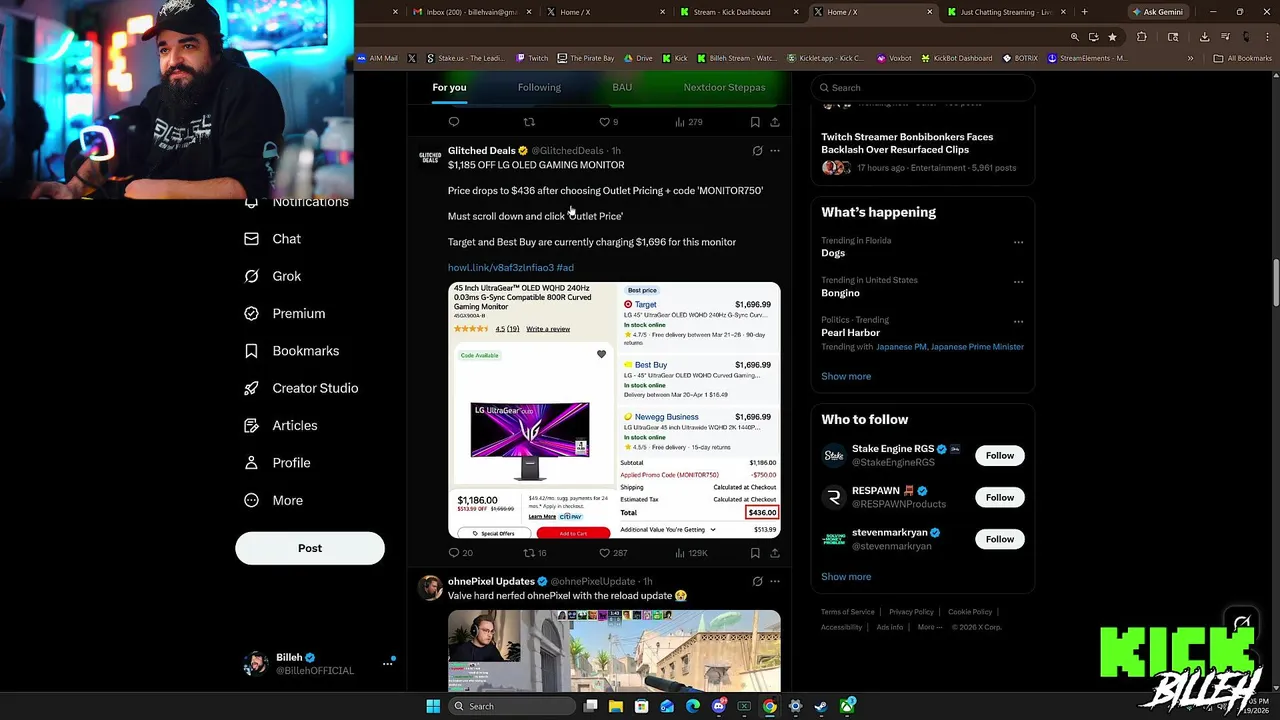This screenshot has width=1280, height=720.
Task: Open Grok actions on ohnePixel Updates tweet
Action: pos(757,581)
